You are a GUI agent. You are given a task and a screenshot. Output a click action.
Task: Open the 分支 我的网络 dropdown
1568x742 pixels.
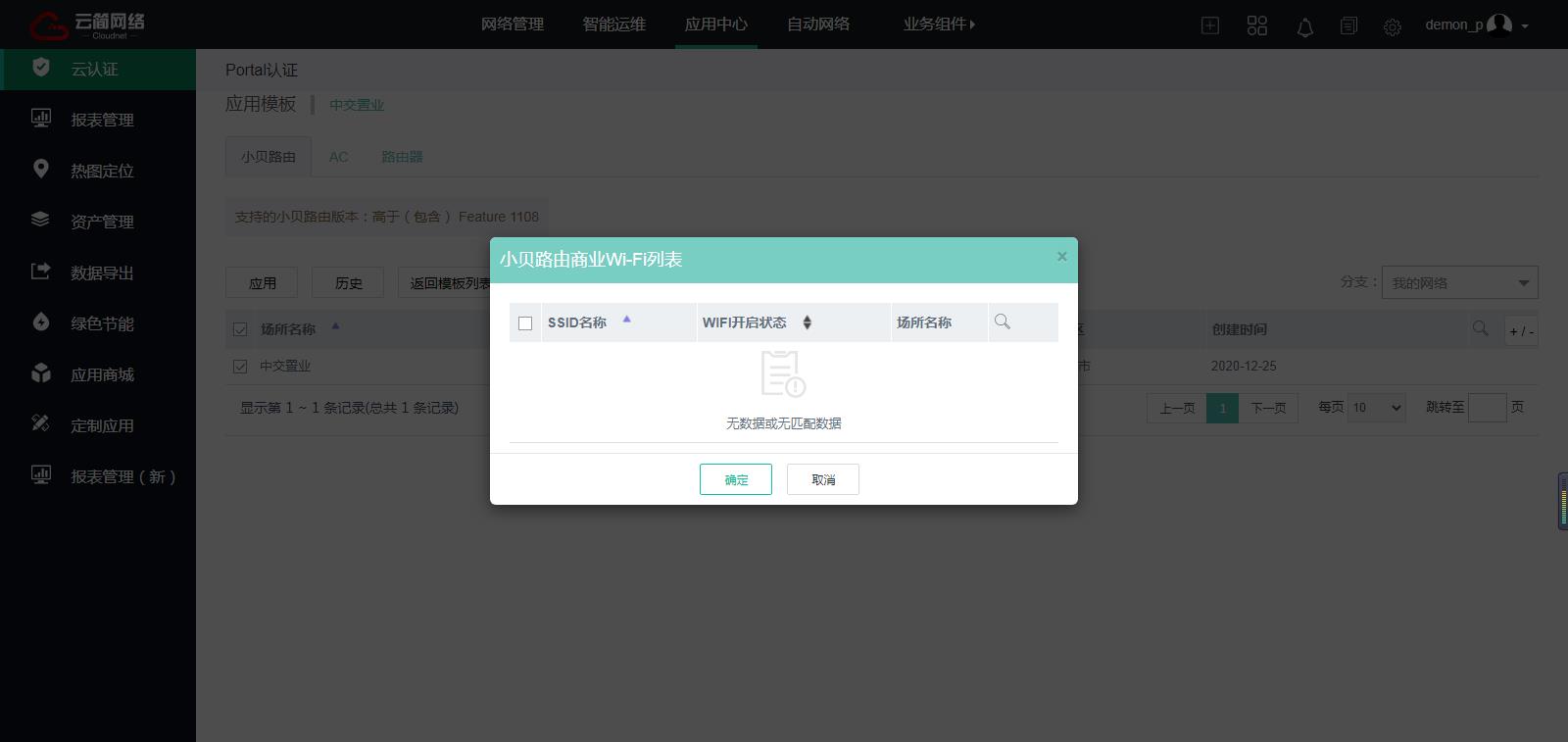1460,282
